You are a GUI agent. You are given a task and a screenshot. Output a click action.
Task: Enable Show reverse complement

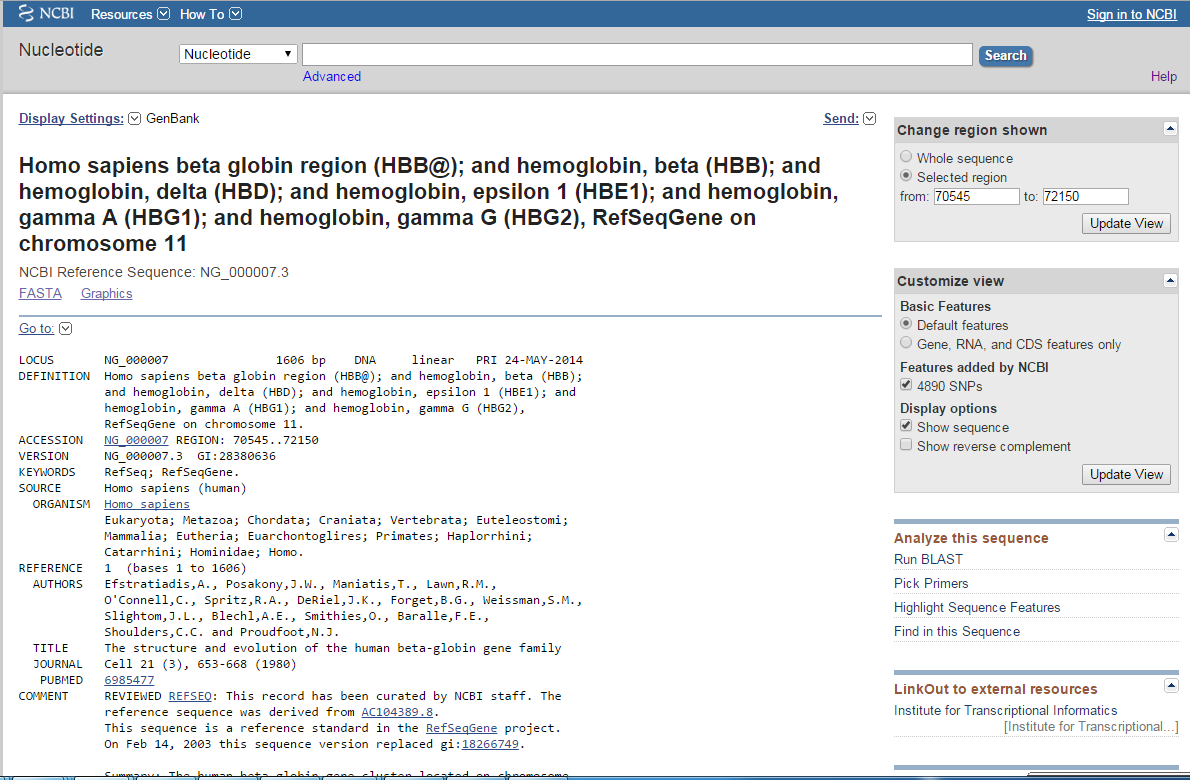pos(906,444)
